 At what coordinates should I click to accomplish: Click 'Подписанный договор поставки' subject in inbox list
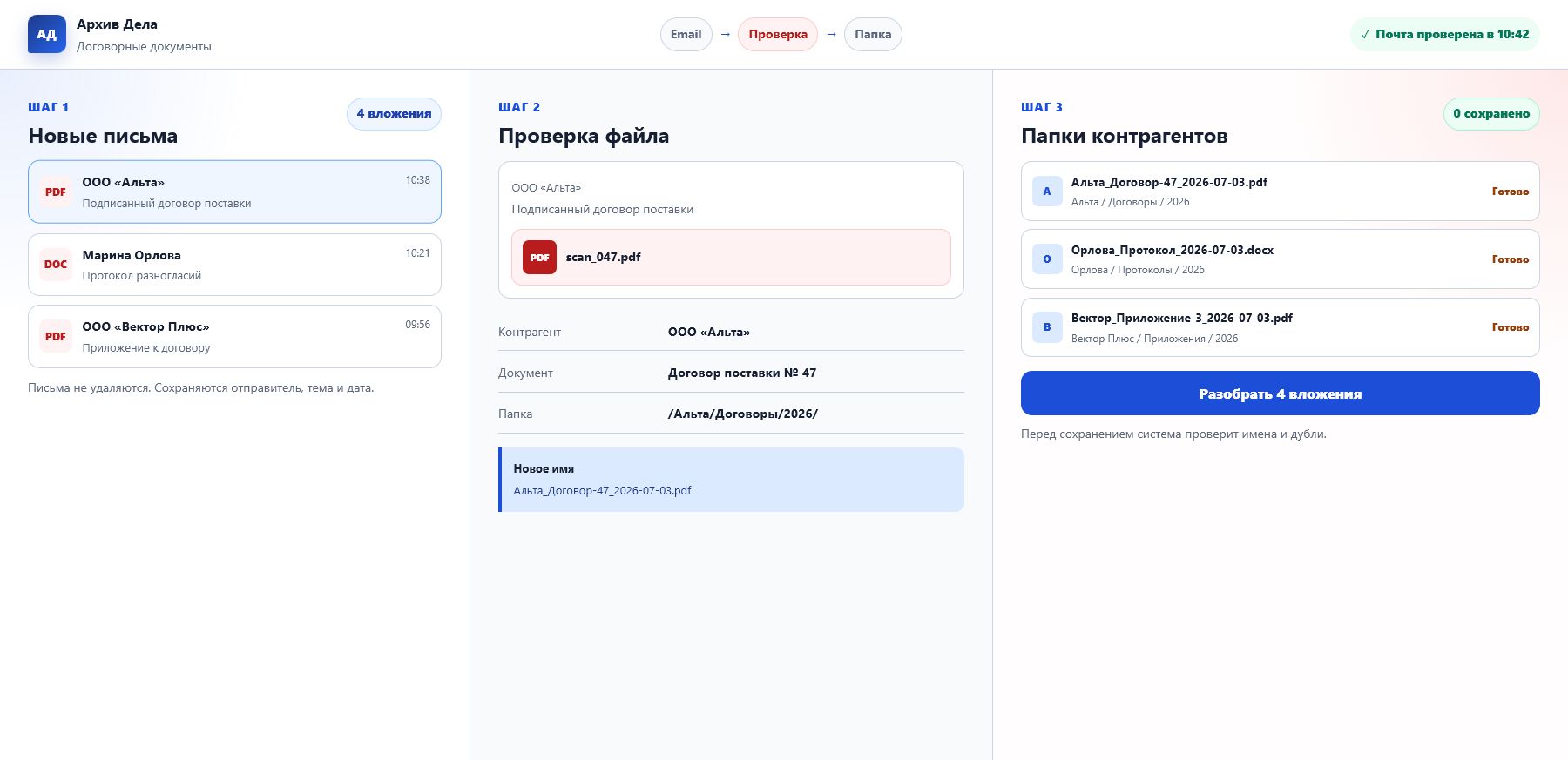click(167, 204)
